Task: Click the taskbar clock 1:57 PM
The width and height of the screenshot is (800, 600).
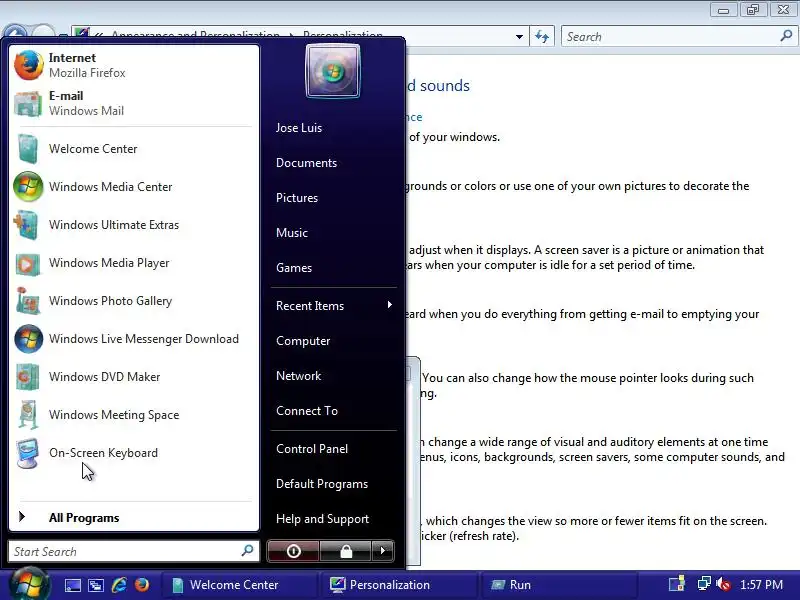Action: pyautogui.click(x=761, y=585)
